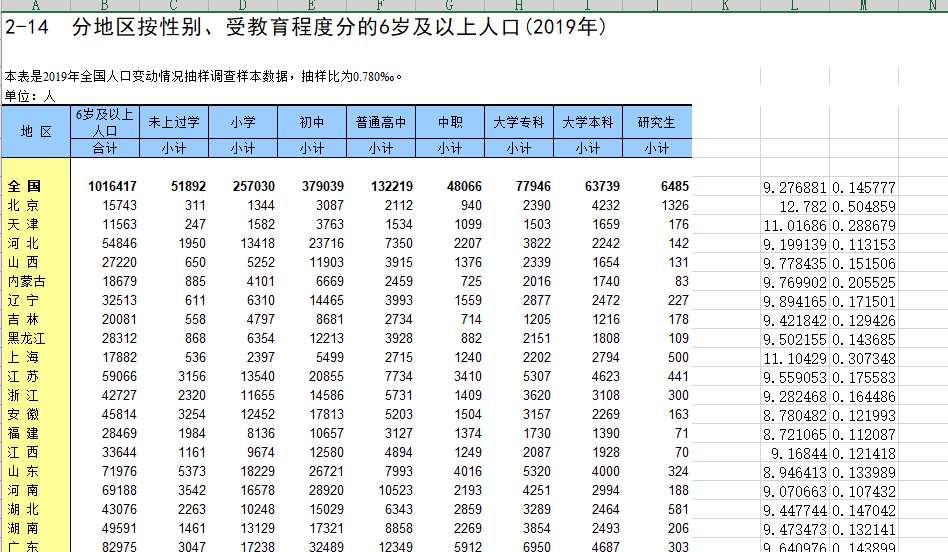Click the 地区 header cell
The width and height of the screenshot is (948, 552).
click(36, 131)
